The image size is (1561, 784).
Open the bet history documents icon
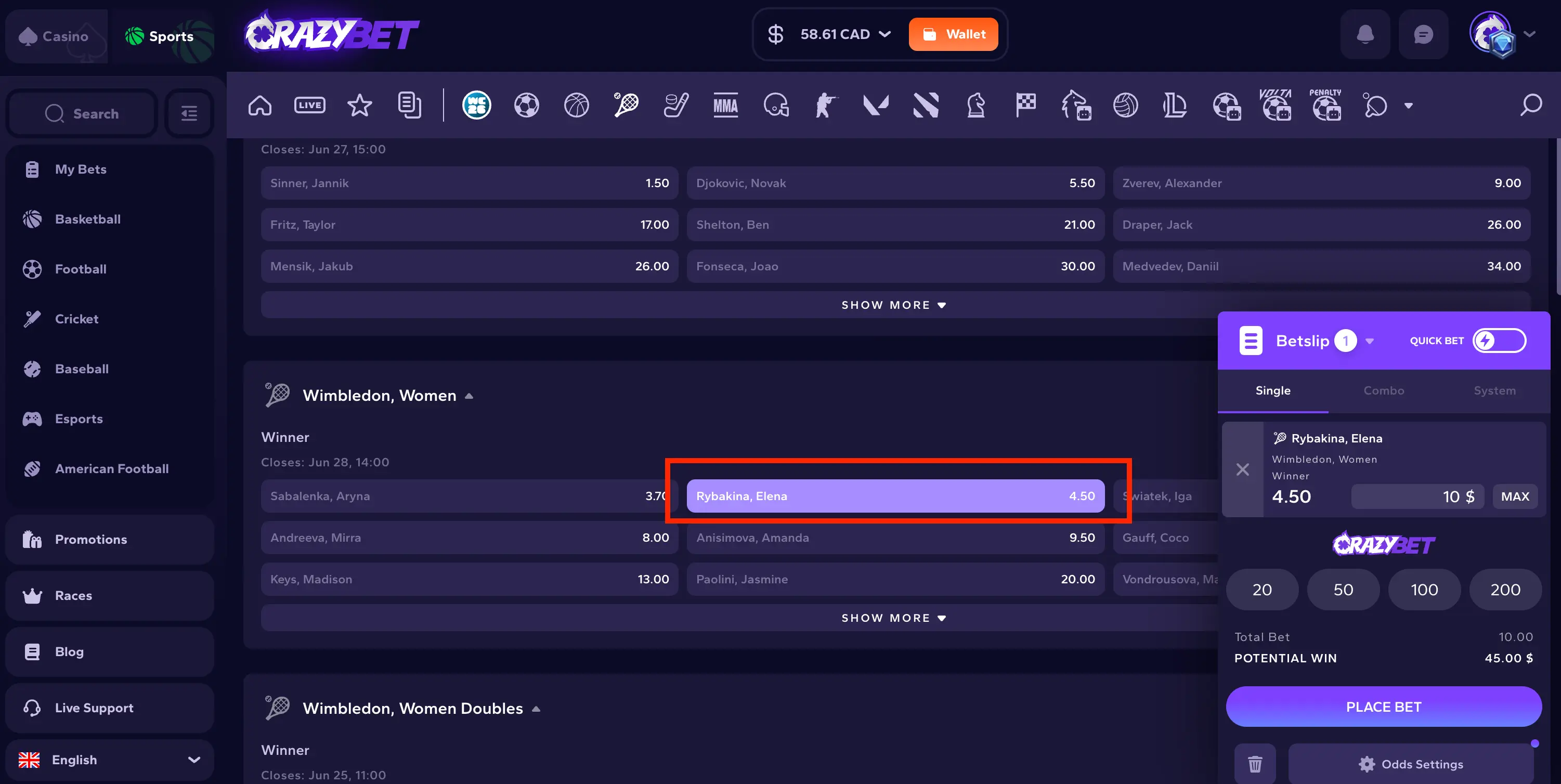click(x=410, y=106)
